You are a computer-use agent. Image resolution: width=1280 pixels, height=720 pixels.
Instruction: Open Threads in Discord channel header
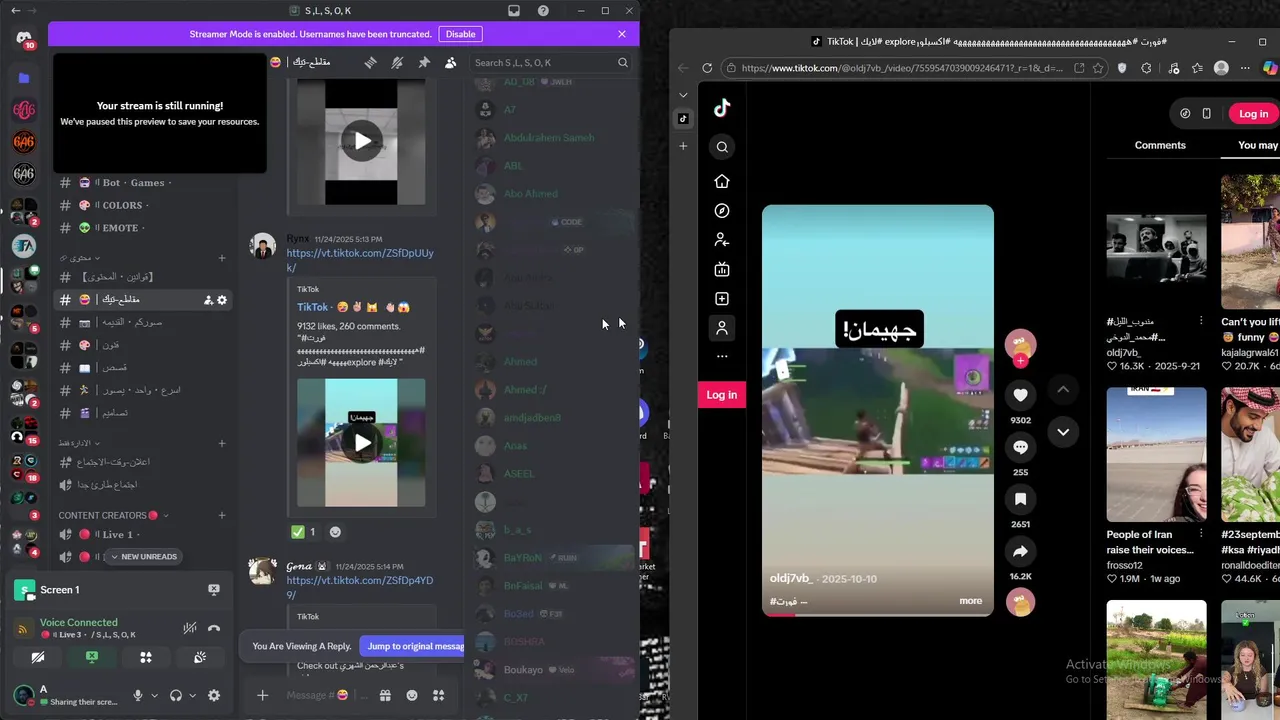pyautogui.click(x=370, y=62)
